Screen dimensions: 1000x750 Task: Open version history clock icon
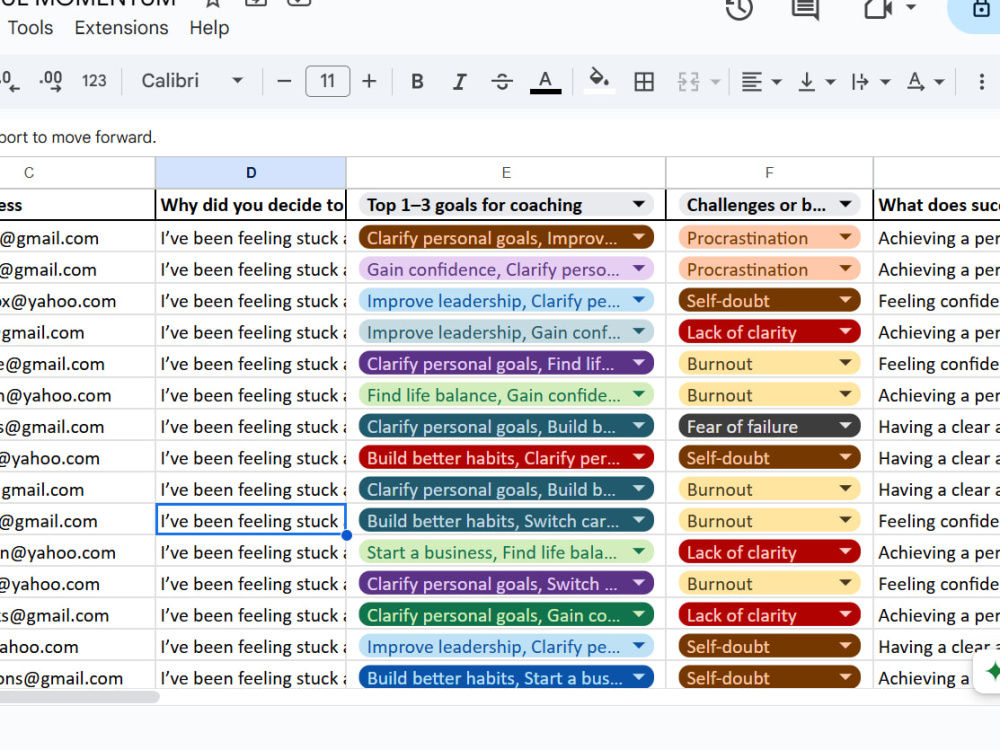pyautogui.click(x=740, y=8)
